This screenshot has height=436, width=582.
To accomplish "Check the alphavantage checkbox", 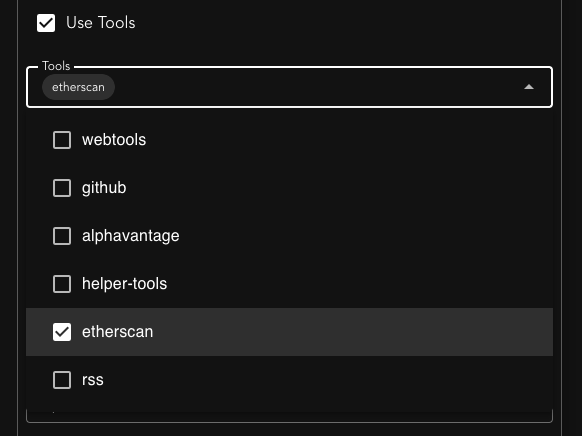I will point(62,236).
